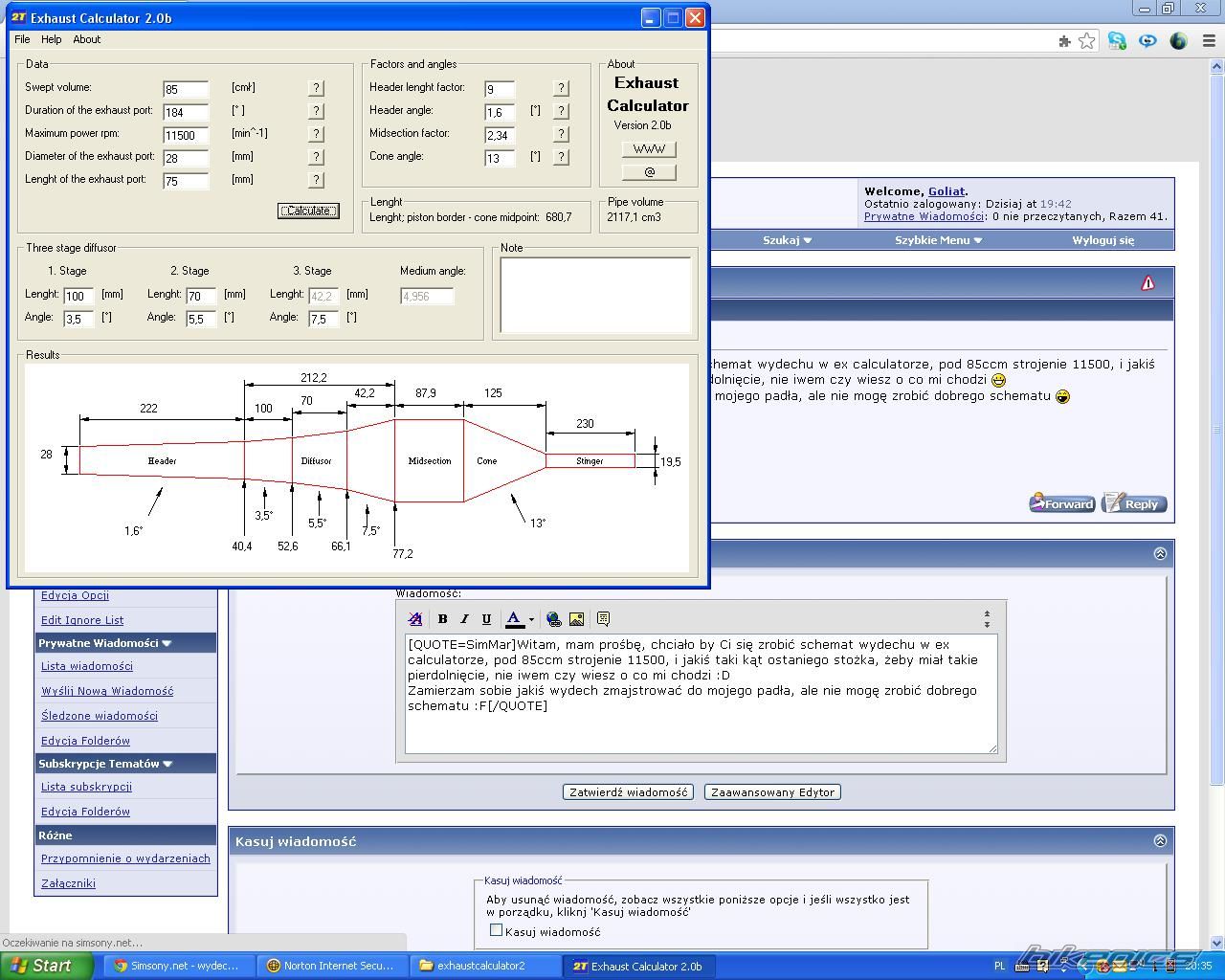Image resolution: width=1225 pixels, height=980 pixels.
Task: Click the insert quote icon in editor toolbar
Action: point(603,619)
